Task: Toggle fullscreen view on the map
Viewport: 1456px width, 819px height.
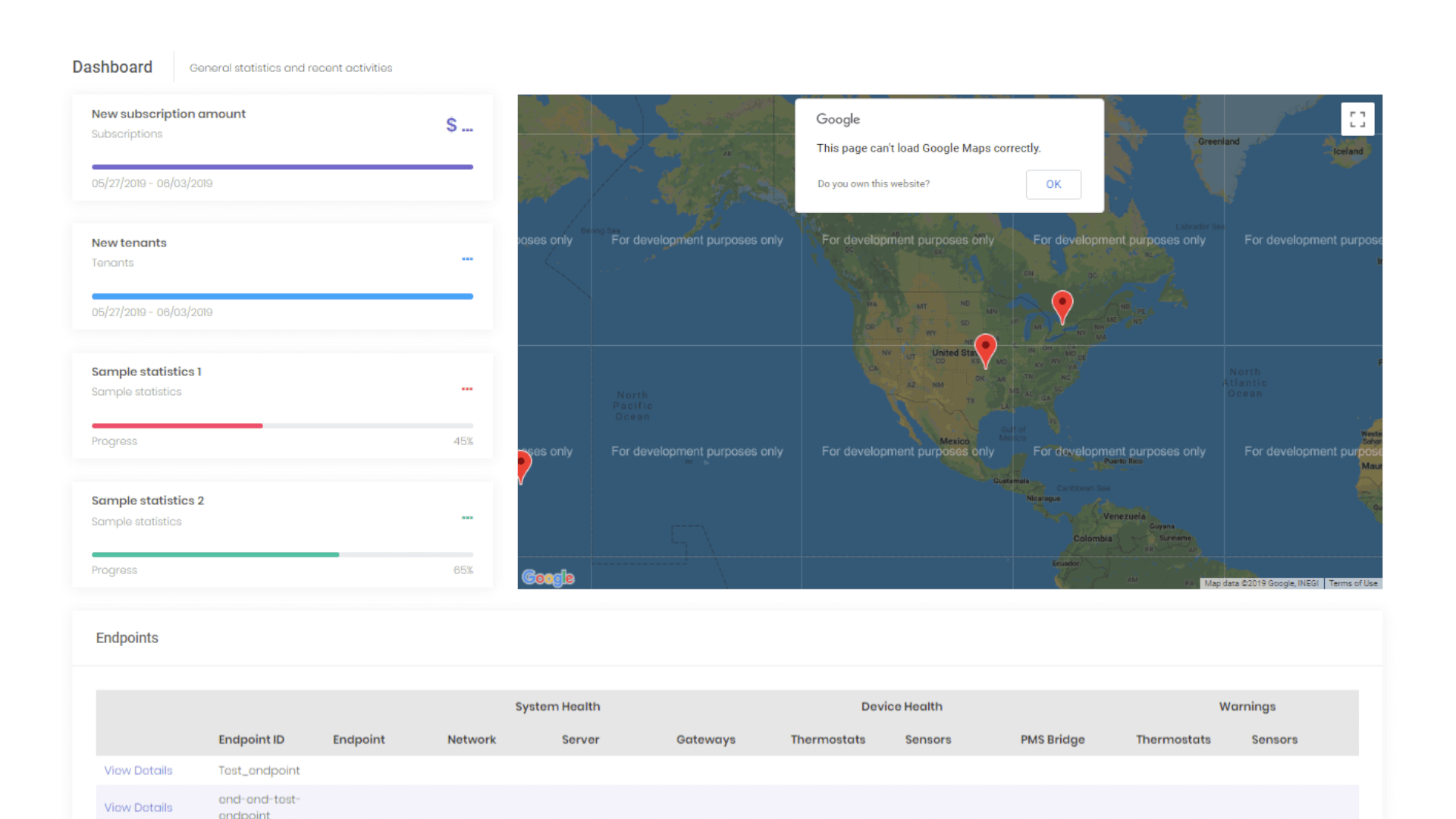Action: 1357,119
